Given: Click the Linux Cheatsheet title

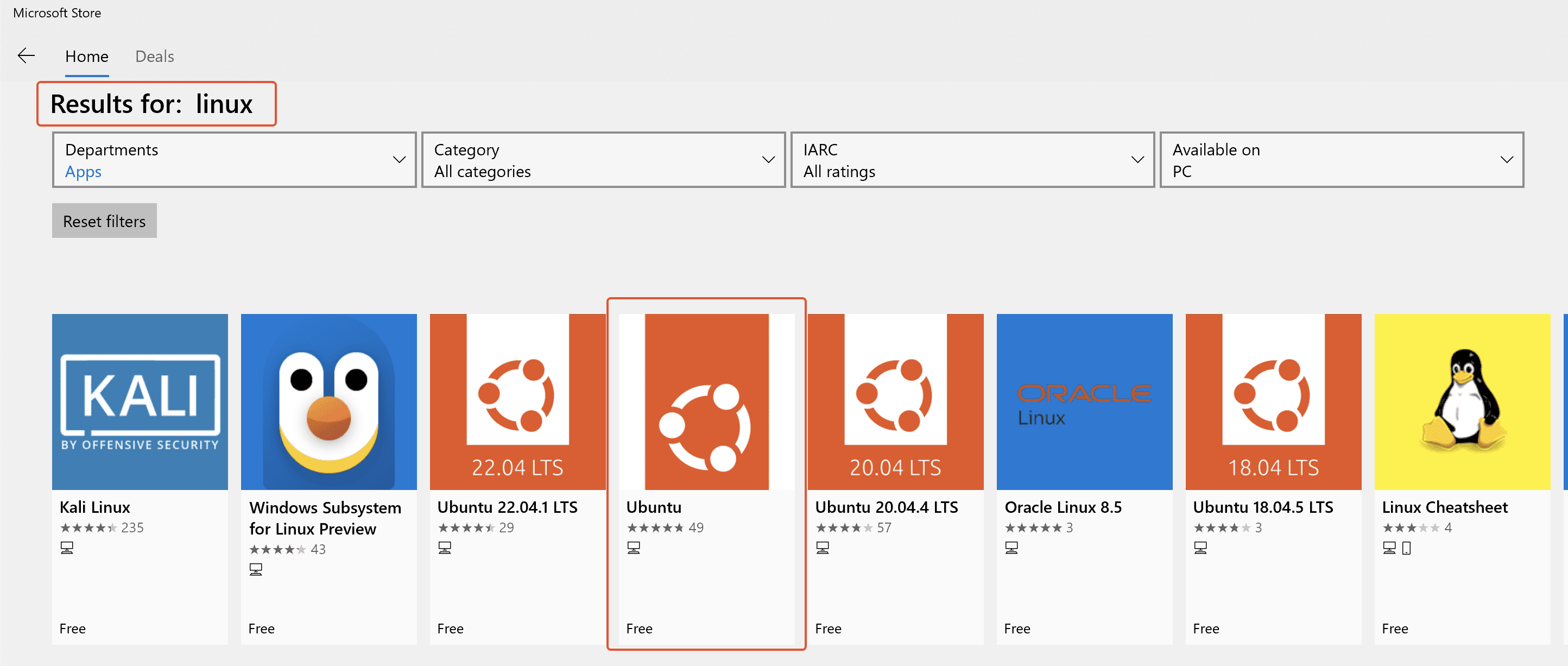Looking at the screenshot, I should click(x=1444, y=507).
